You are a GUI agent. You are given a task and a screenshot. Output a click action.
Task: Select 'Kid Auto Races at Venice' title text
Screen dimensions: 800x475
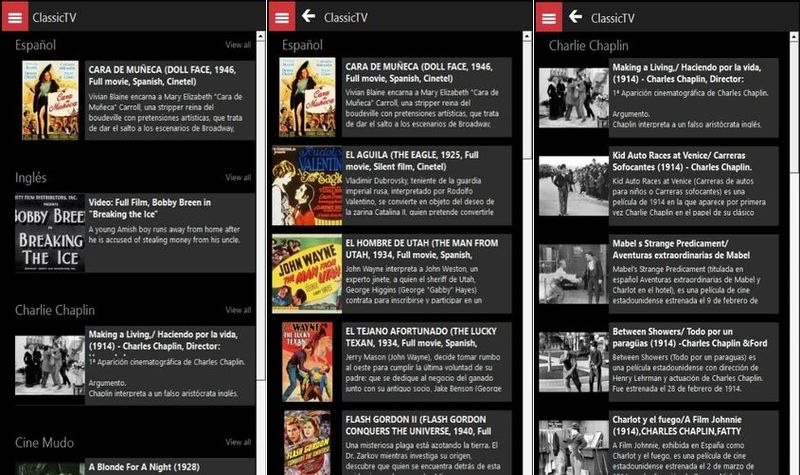(682, 161)
